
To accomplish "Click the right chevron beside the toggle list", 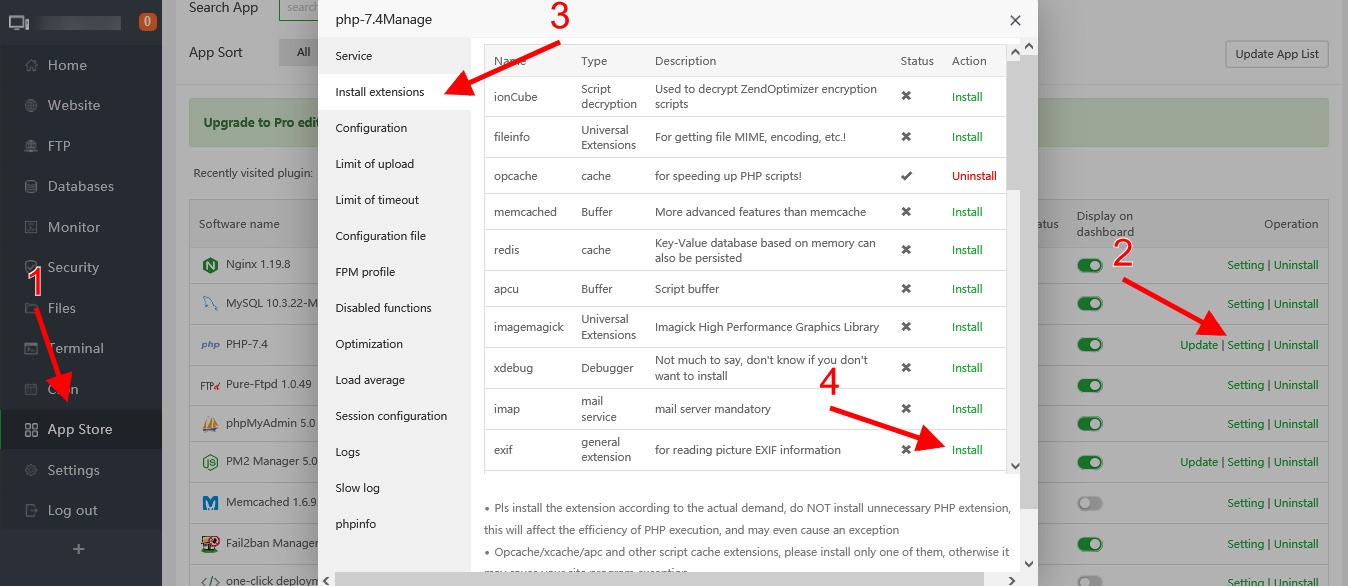I will pyautogui.click(x=1010, y=578).
